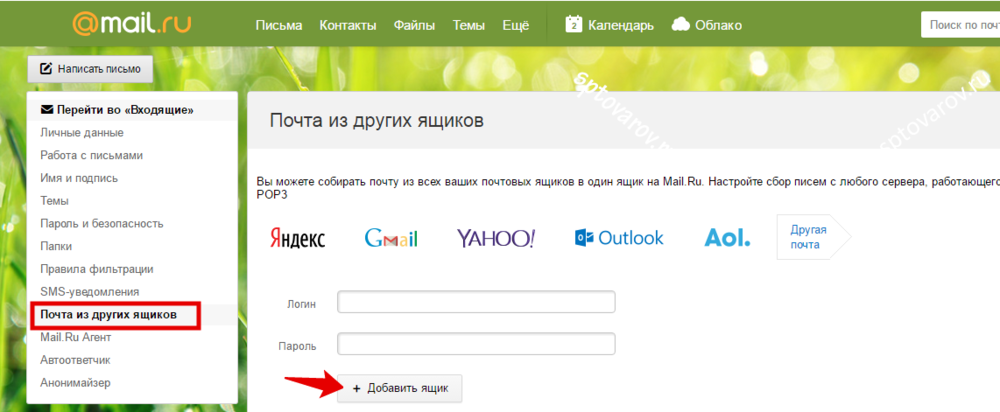
Task: Open Личные данные settings
Action: tap(82, 133)
